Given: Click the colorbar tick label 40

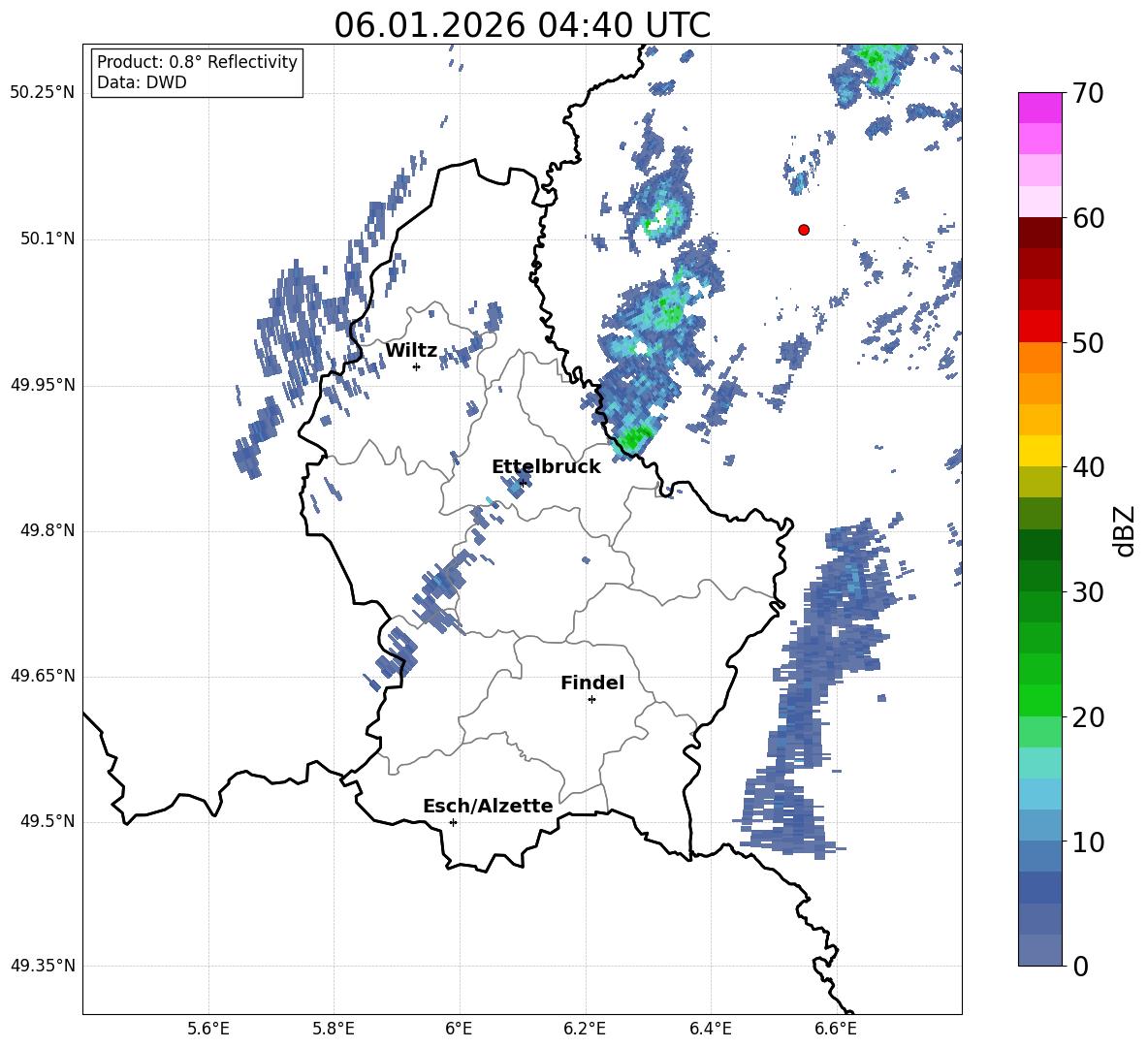Looking at the screenshot, I should point(1089,467).
